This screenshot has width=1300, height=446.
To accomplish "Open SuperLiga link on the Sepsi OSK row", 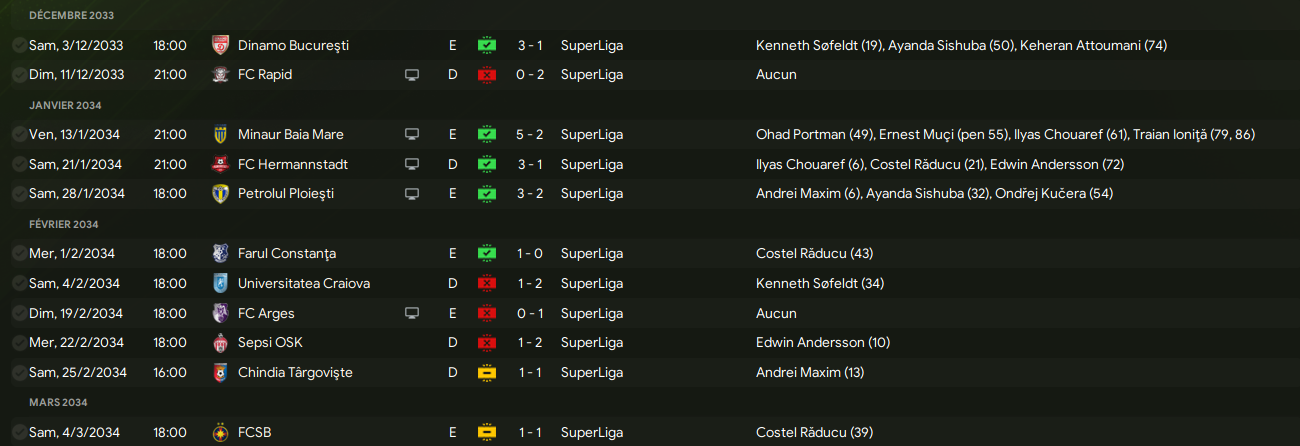I will pyautogui.click(x=591, y=343).
